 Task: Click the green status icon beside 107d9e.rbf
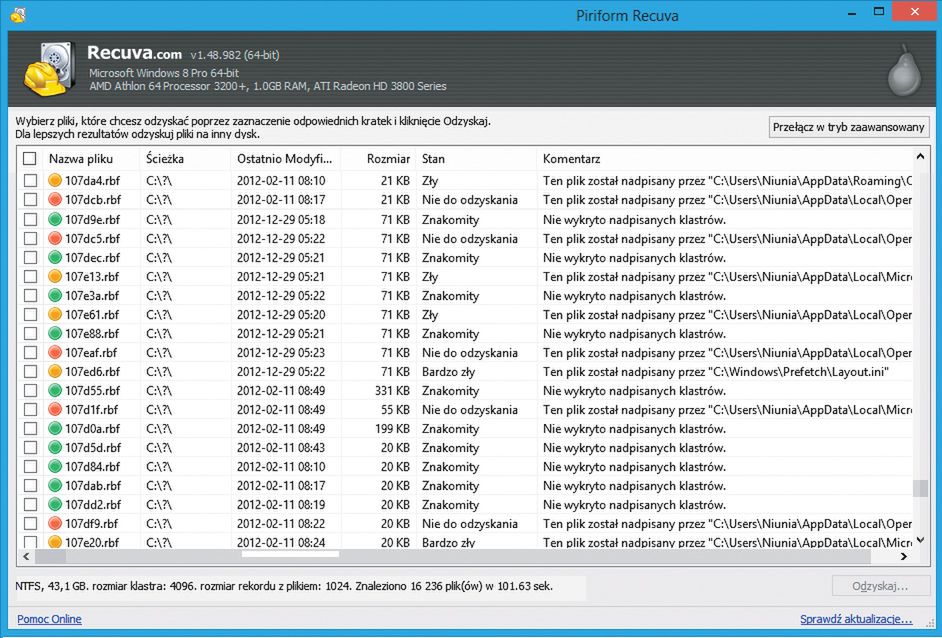pos(55,219)
